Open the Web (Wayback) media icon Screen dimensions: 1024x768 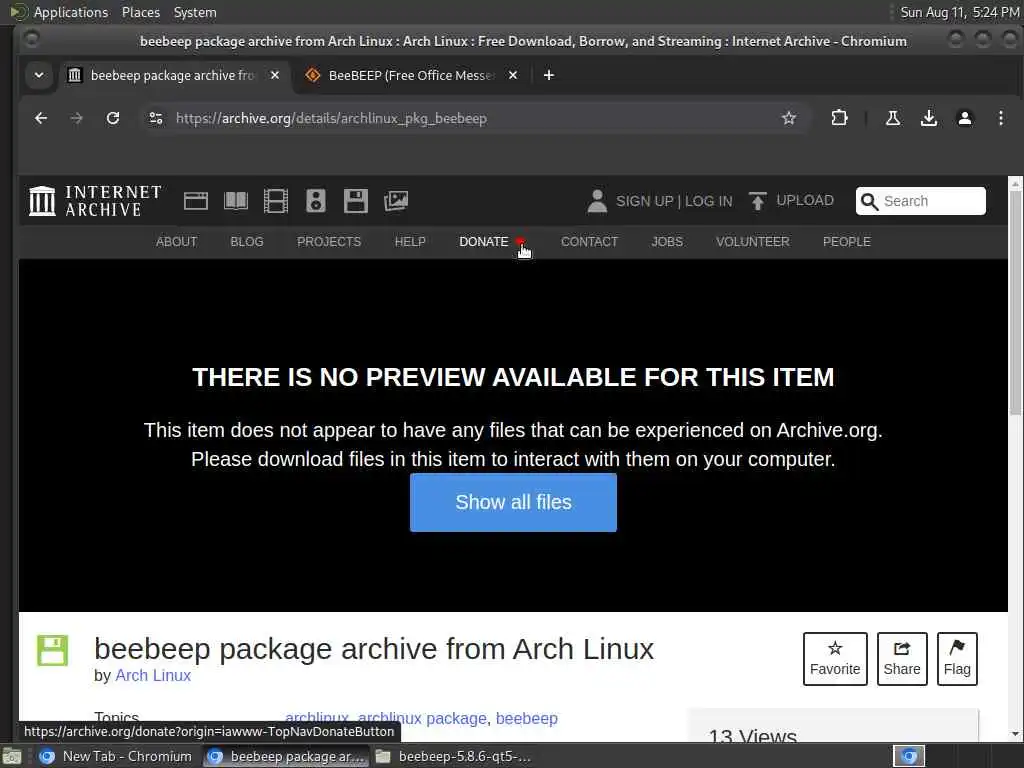195,200
